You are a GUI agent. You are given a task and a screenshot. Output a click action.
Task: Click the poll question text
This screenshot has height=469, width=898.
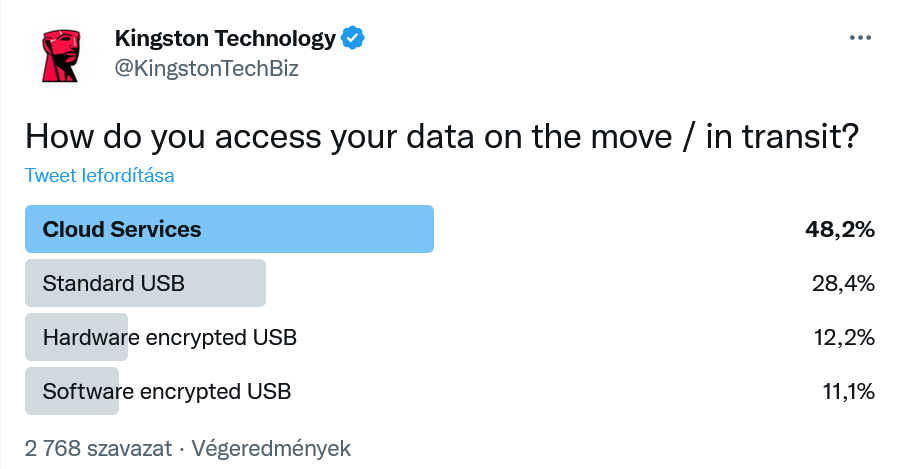441,136
